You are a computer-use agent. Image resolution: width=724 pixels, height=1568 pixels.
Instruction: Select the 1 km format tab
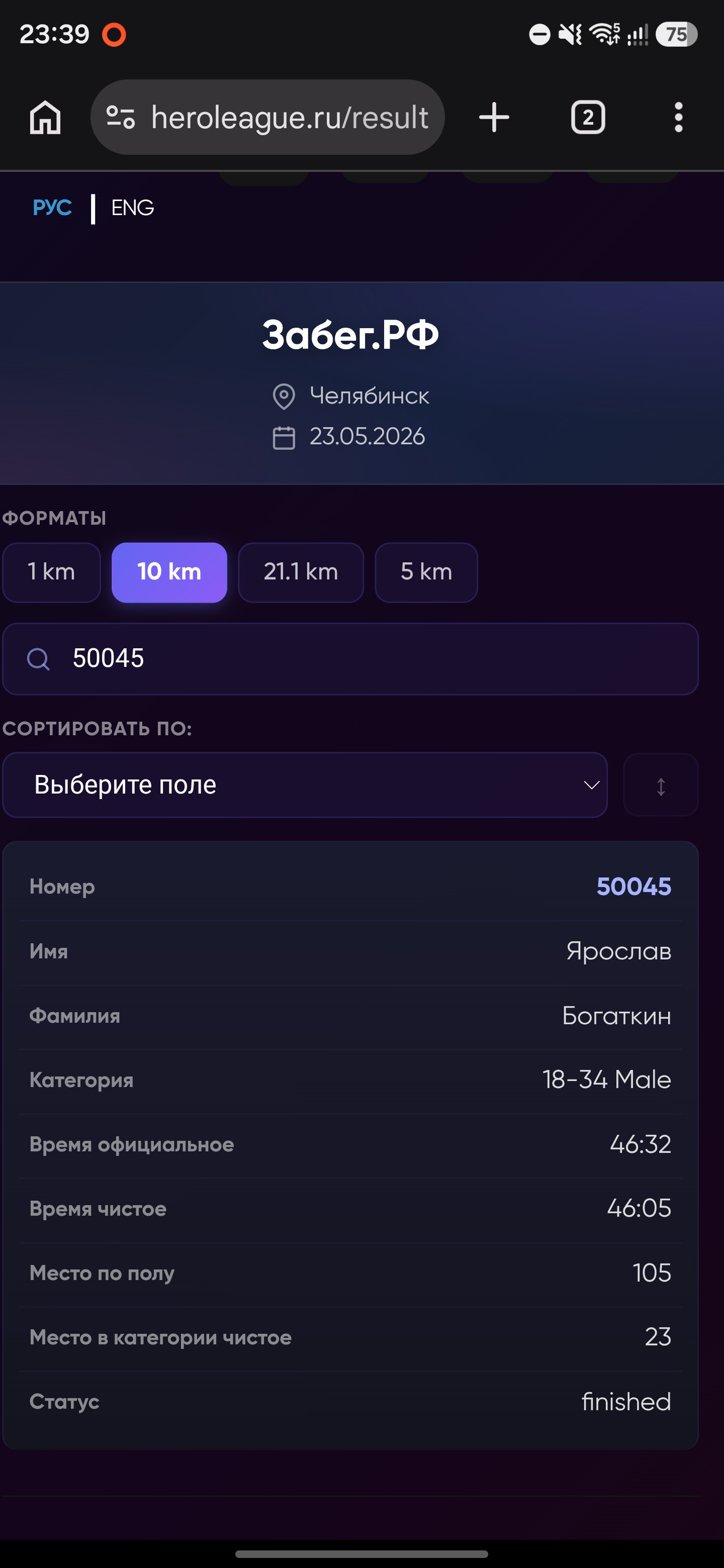[52, 572]
